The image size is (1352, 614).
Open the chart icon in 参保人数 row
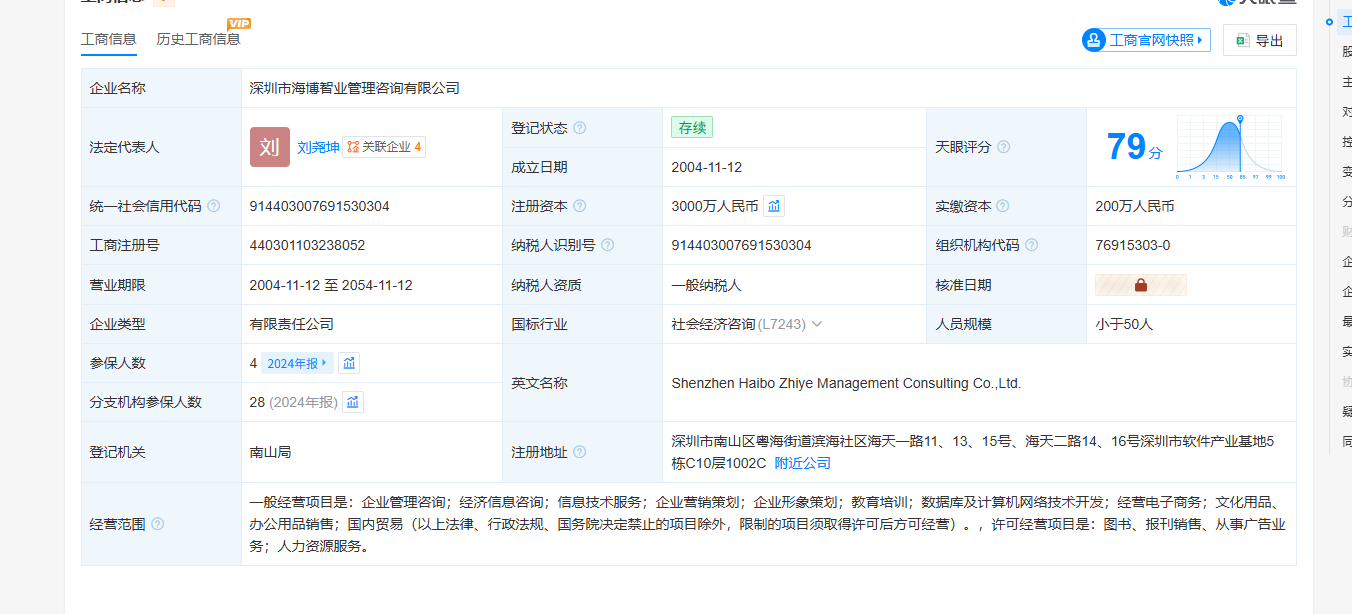pyautogui.click(x=349, y=363)
